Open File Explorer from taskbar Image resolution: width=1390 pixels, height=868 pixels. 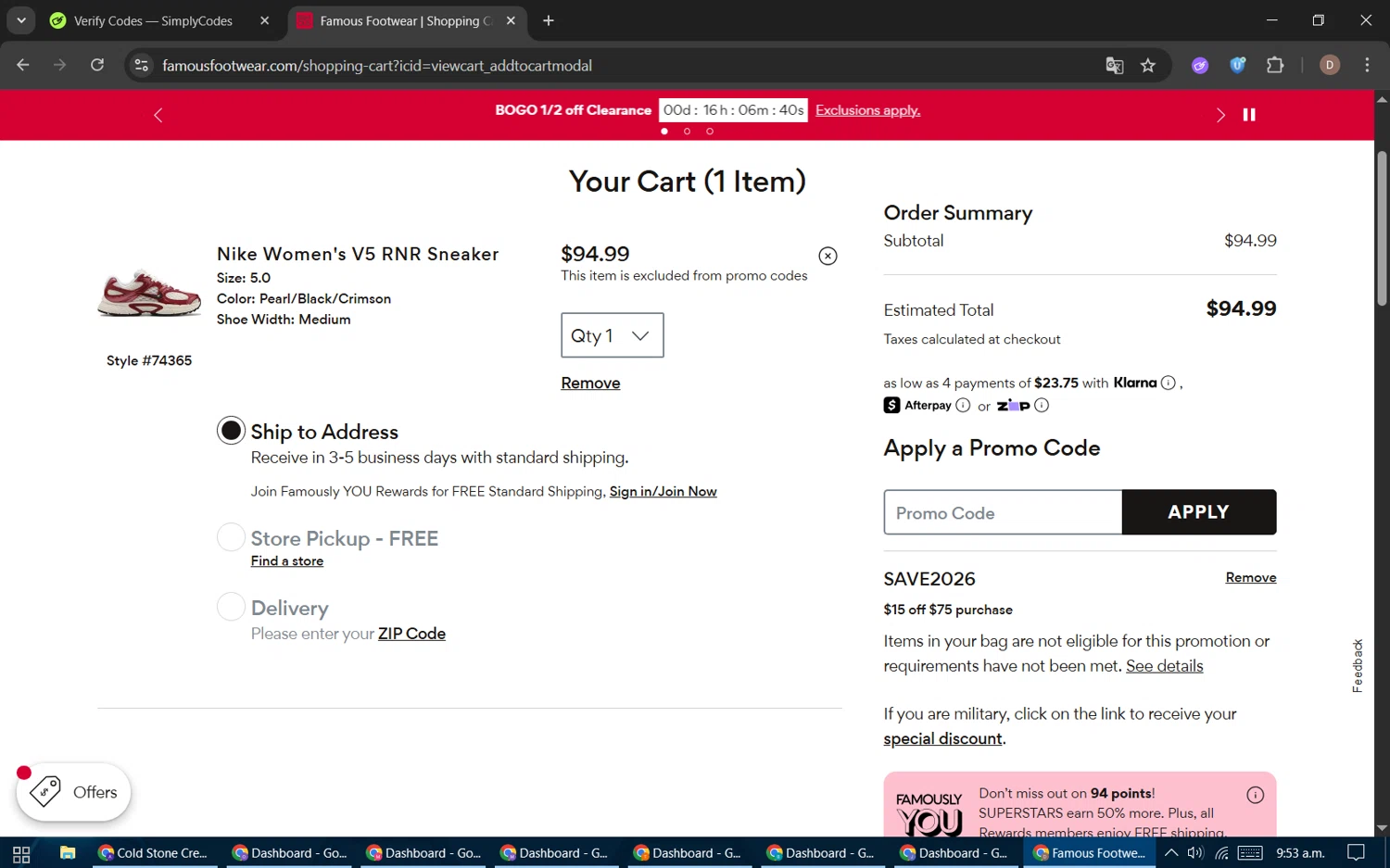[68, 853]
